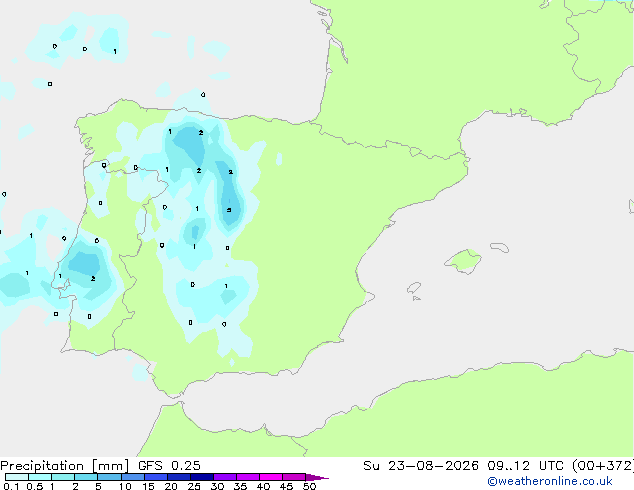This screenshot has width=634, height=490.
Task: Click the legend value "45"
Action: [286, 486]
